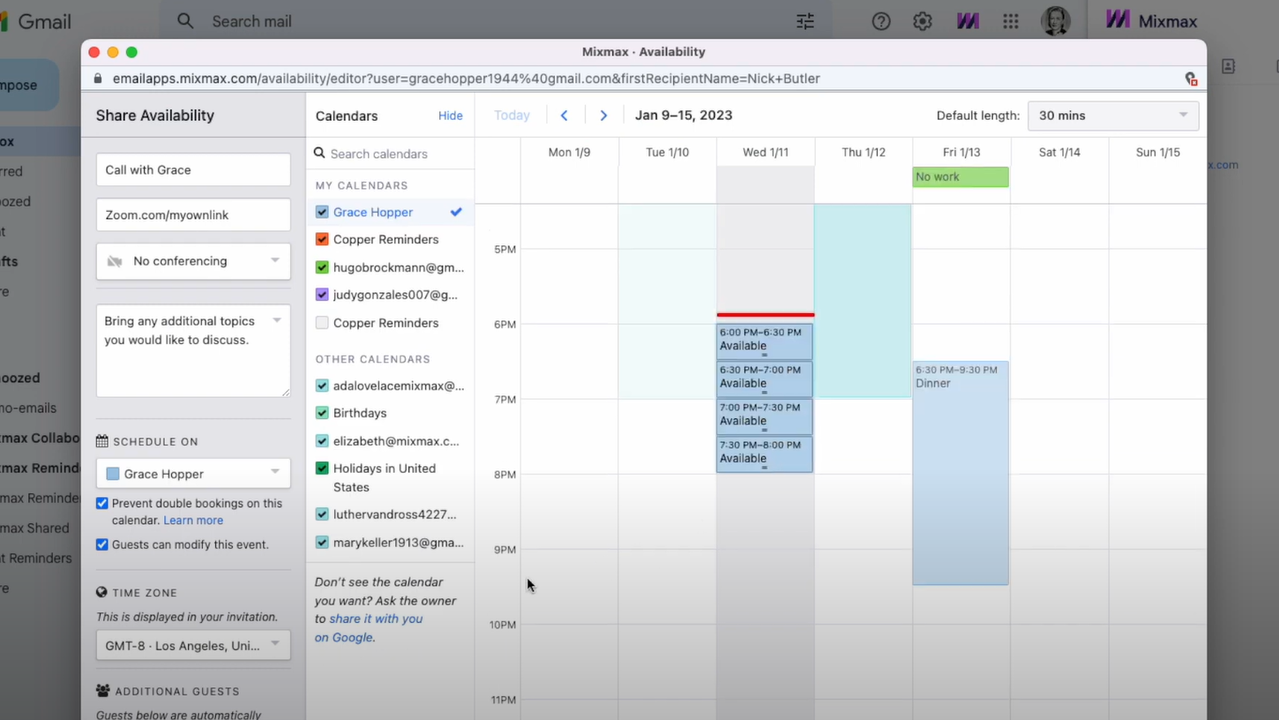This screenshot has height=720, width=1279.
Task: Go to next week arrow
Action: (x=603, y=116)
